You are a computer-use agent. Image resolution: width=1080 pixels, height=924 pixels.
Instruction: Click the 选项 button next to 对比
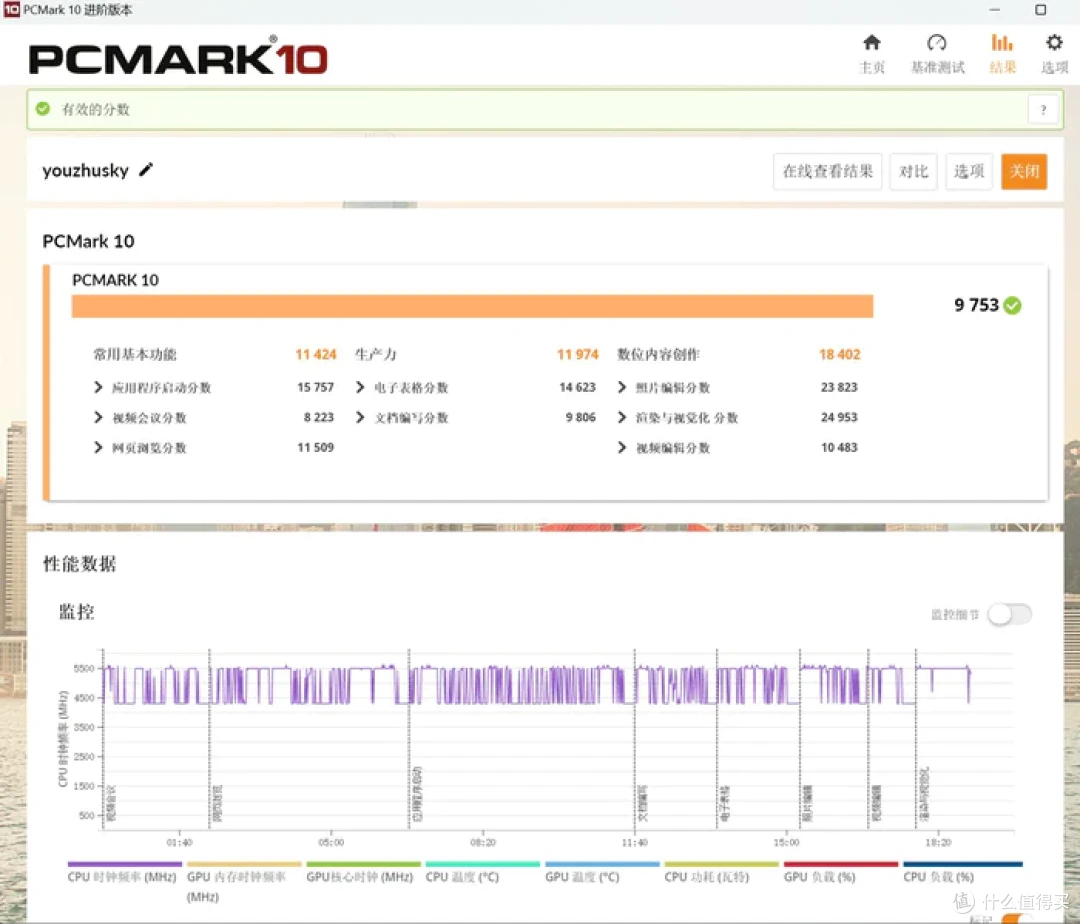point(968,171)
